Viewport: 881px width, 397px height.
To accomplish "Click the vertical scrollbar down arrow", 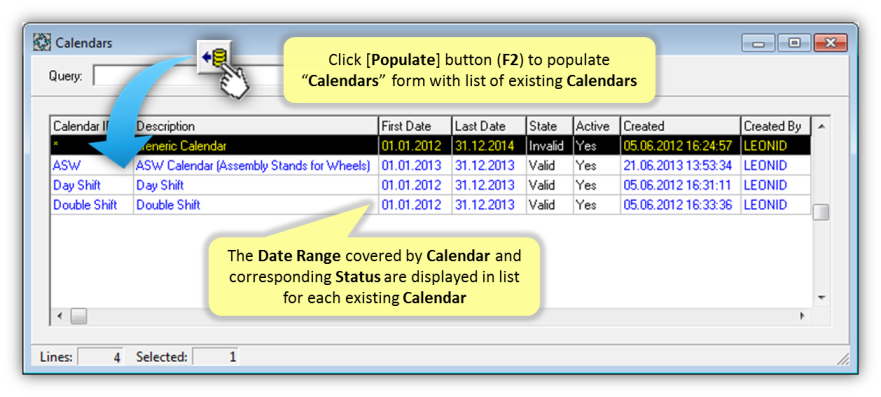I will click(x=821, y=297).
